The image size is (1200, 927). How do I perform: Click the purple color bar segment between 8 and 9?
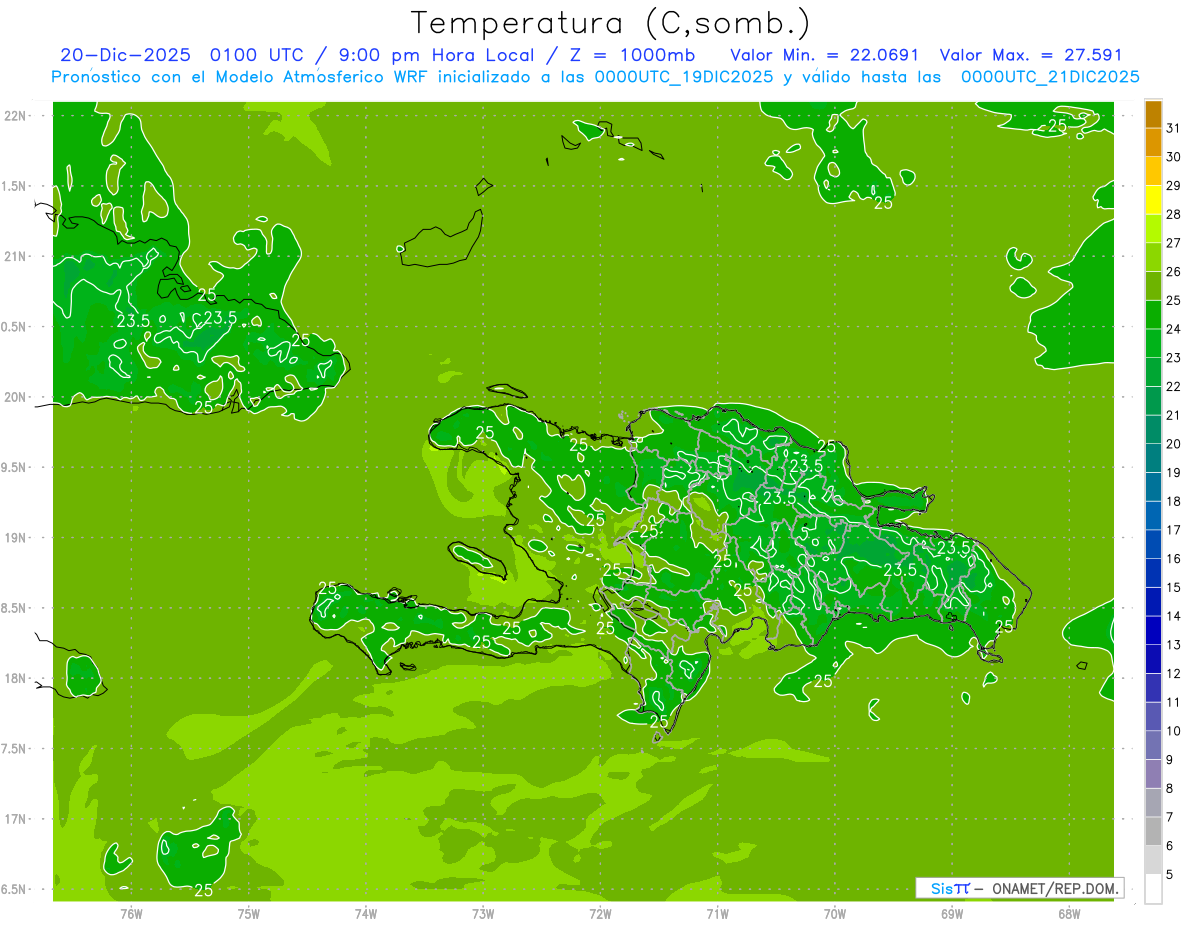pos(1153,774)
